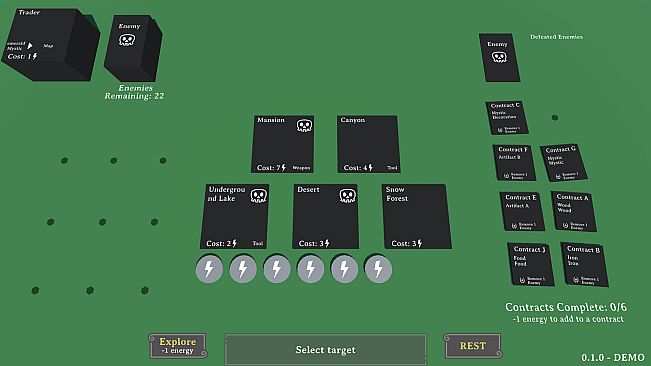Click the skull on the defeated Enemy card
The height and width of the screenshot is (366, 651).
click(499, 57)
